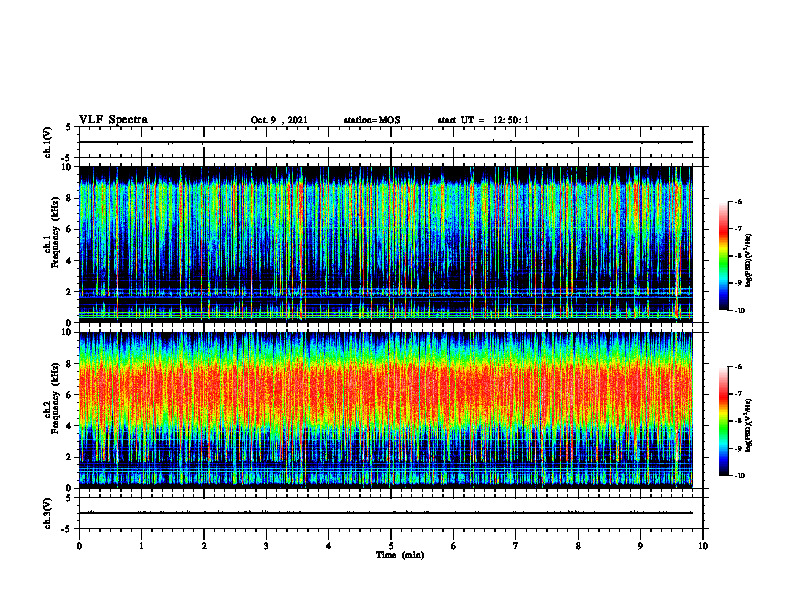The image size is (792, 612).
Task: Click the ch.1 spectrogram color scale bar
Action: click(x=723, y=256)
